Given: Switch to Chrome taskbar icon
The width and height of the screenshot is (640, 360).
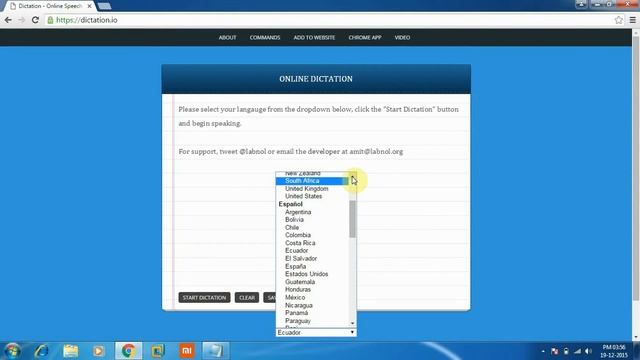Looking at the screenshot, I should (x=128, y=351).
